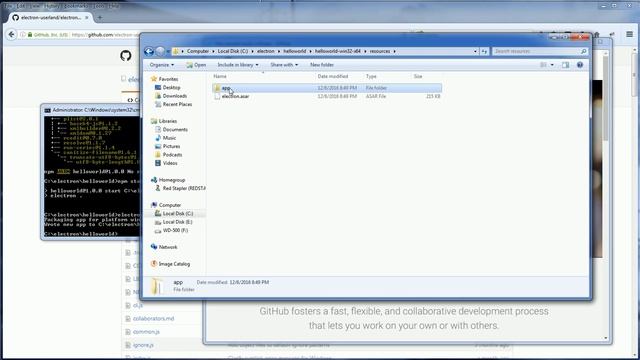Go back in the browser

[x=11, y=35]
